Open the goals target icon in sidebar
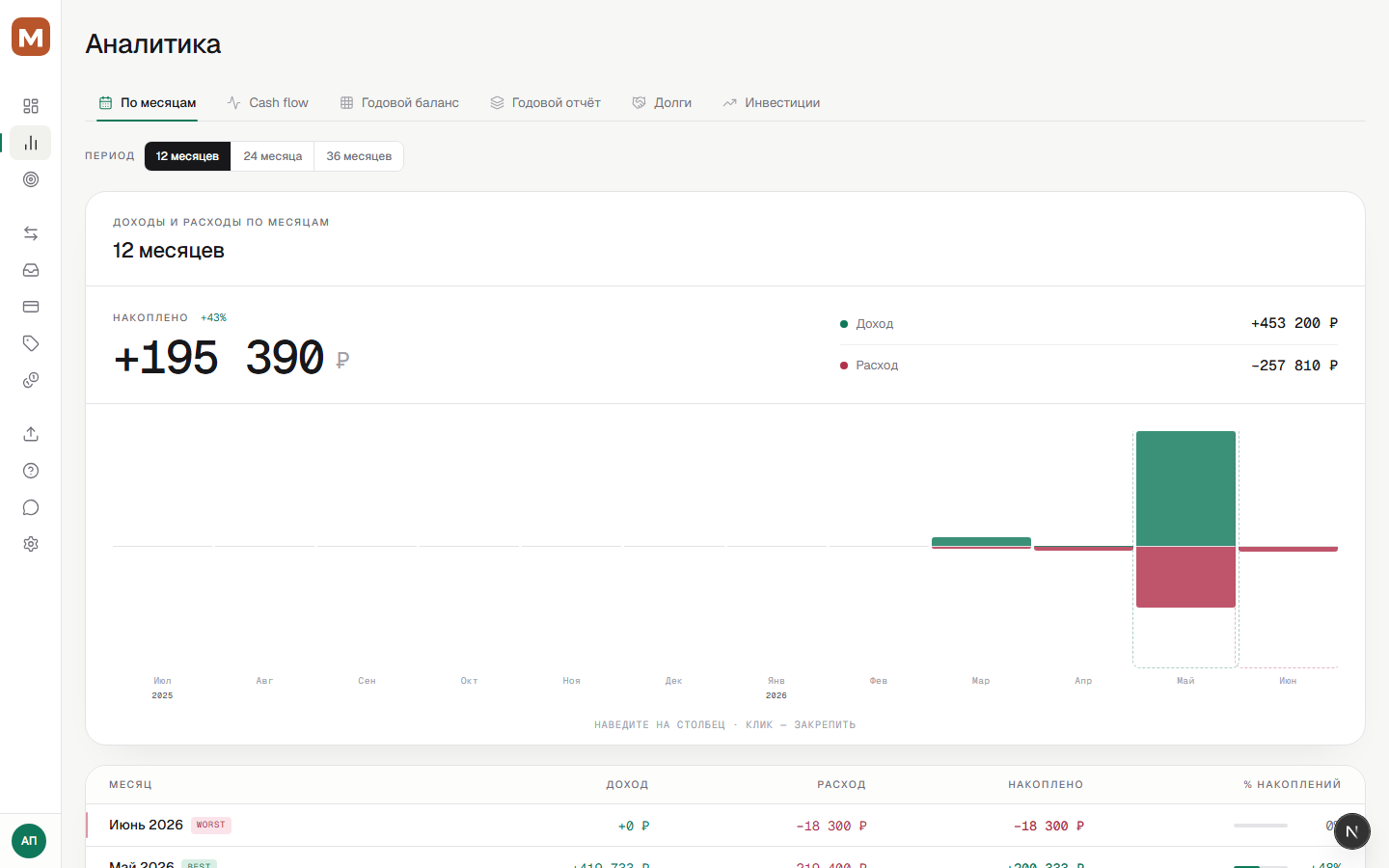Screen dimensions: 1389x868 pyautogui.click(x=31, y=179)
